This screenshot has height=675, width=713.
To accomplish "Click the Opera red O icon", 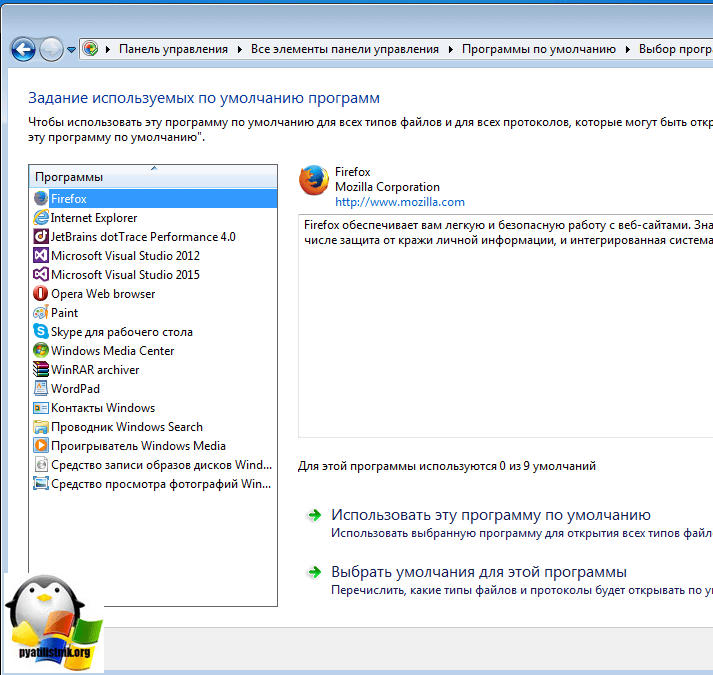I will click(x=40, y=293).
